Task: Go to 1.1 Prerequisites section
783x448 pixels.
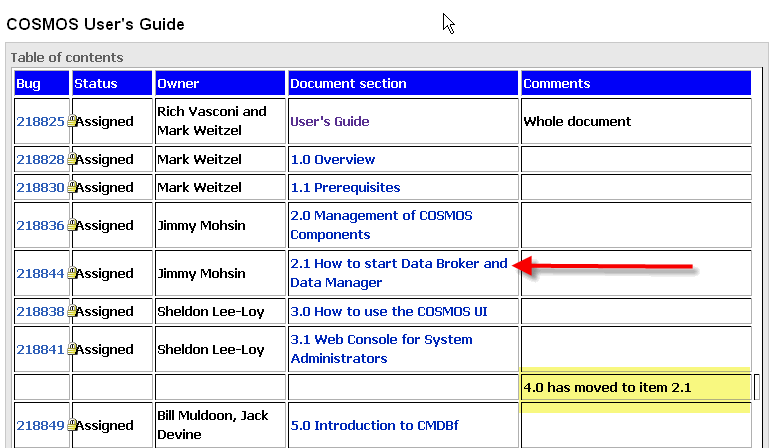Action: pos(345,187)
